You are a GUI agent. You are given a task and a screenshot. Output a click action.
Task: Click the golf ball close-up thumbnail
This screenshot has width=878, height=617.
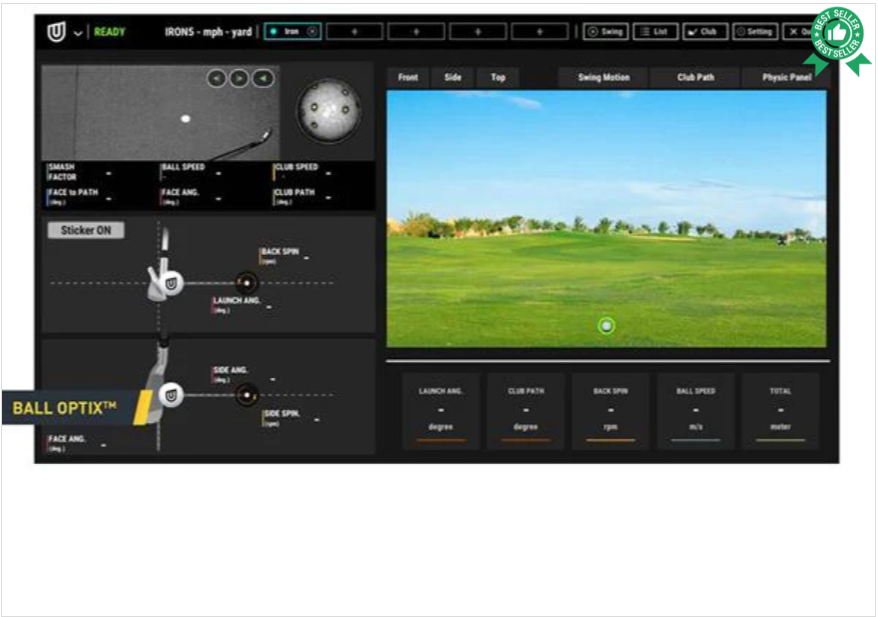click(x=328, y=110)
